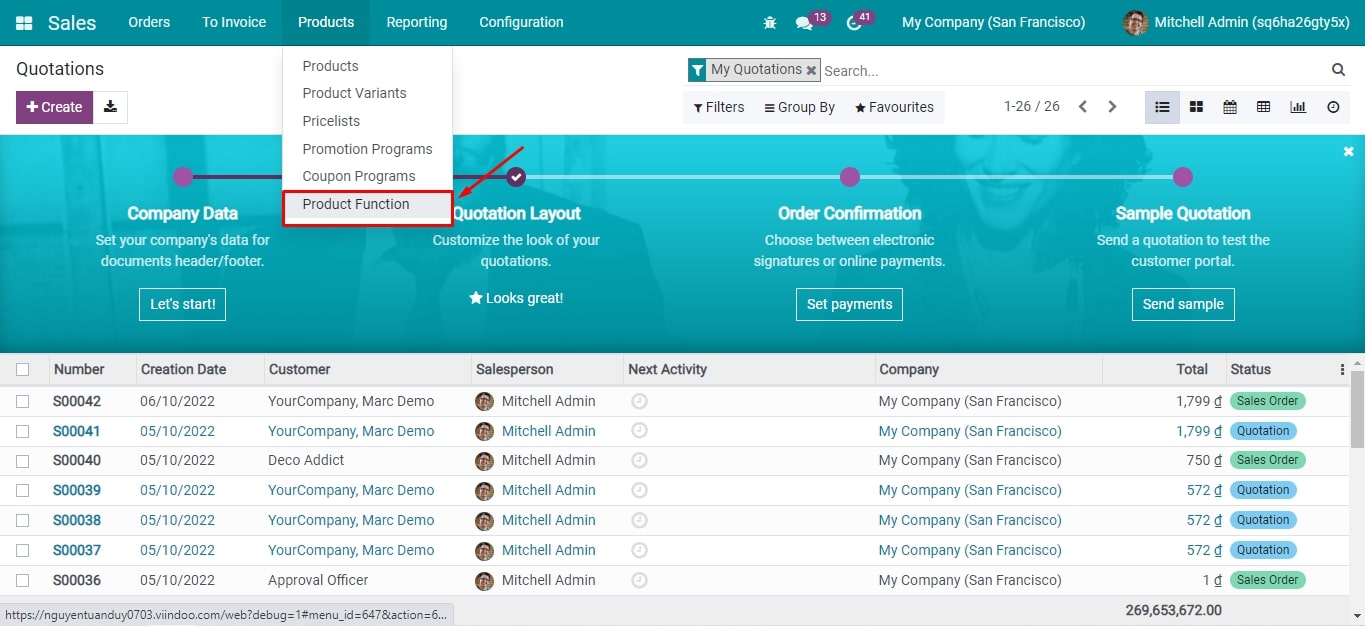
Task: Open the apps grid home menu
Action: click(x=24, y=22)
